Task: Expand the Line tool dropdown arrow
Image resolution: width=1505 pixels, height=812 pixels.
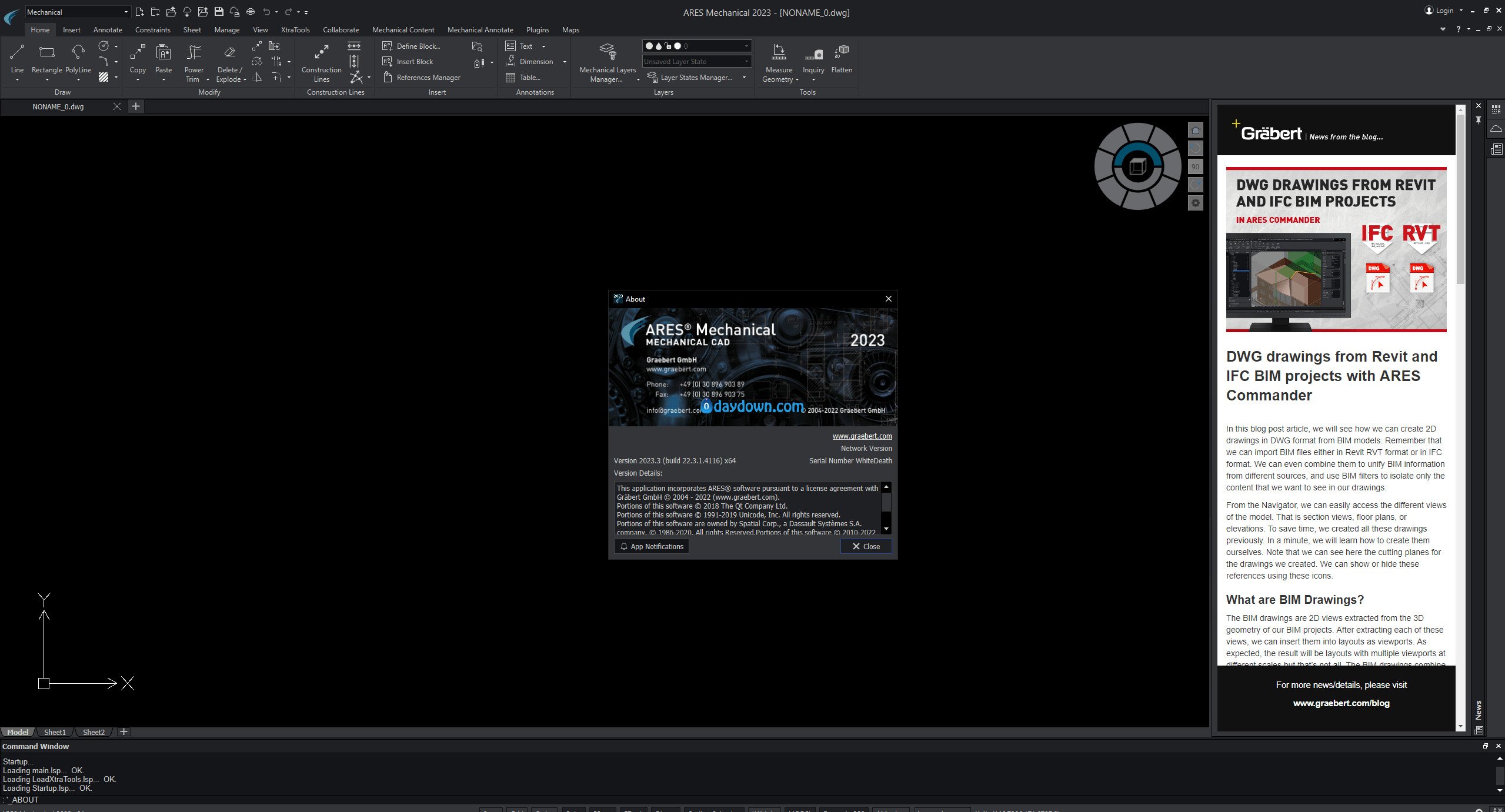Action: point(17,79)
